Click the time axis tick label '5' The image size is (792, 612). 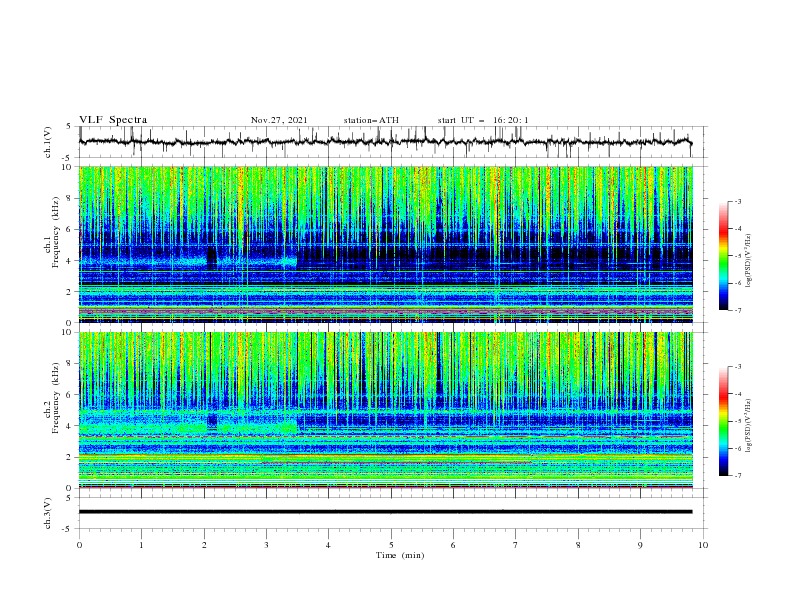391,545
